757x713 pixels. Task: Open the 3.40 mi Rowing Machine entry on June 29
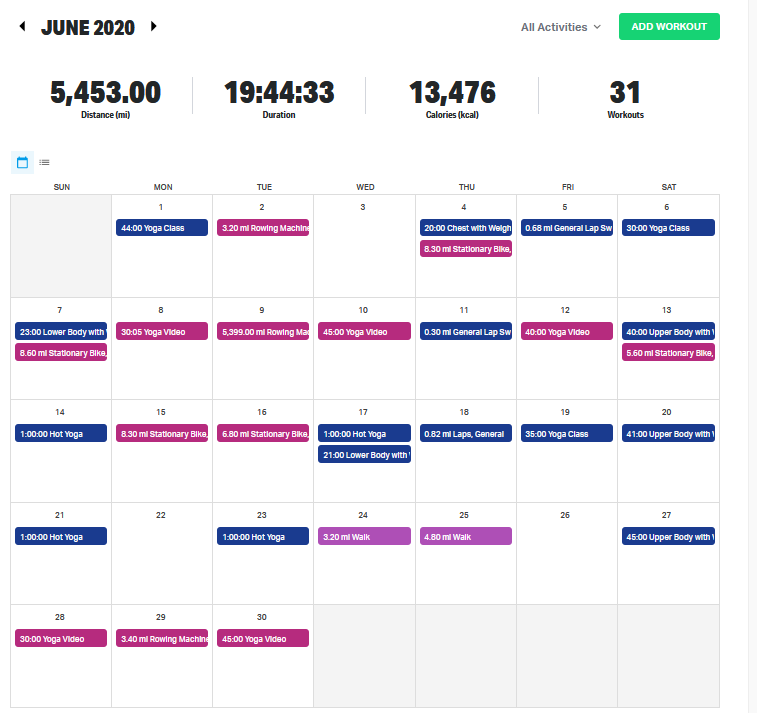161,638
